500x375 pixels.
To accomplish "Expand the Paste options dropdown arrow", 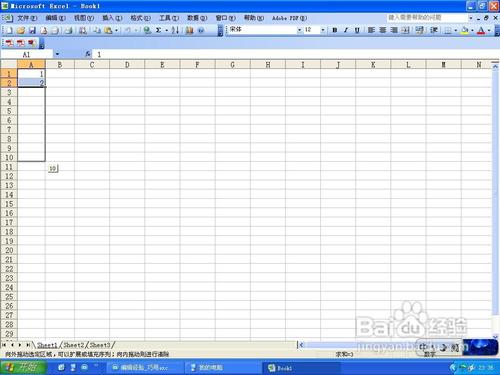I will (116, 31).
